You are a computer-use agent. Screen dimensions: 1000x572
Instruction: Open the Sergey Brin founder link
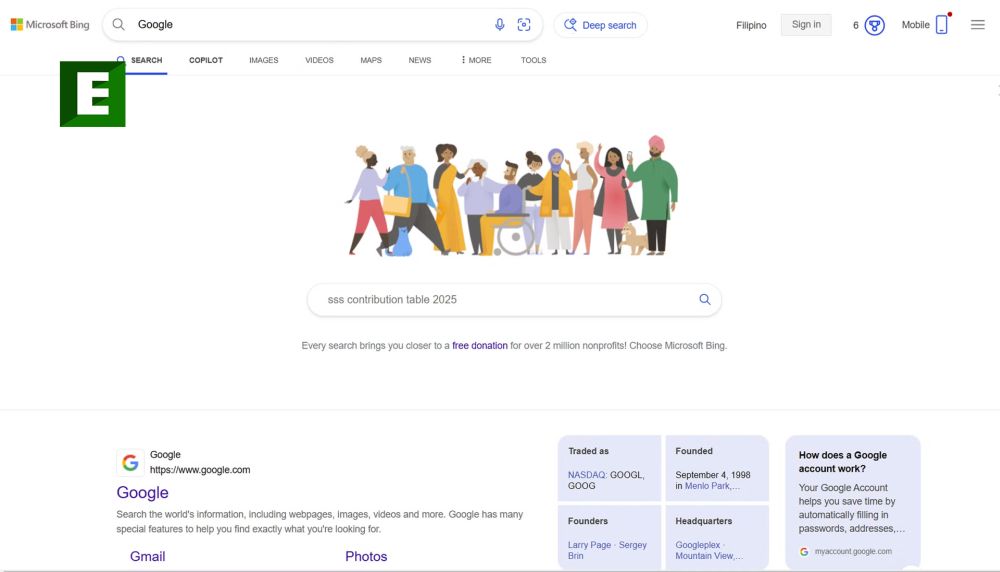607,550
